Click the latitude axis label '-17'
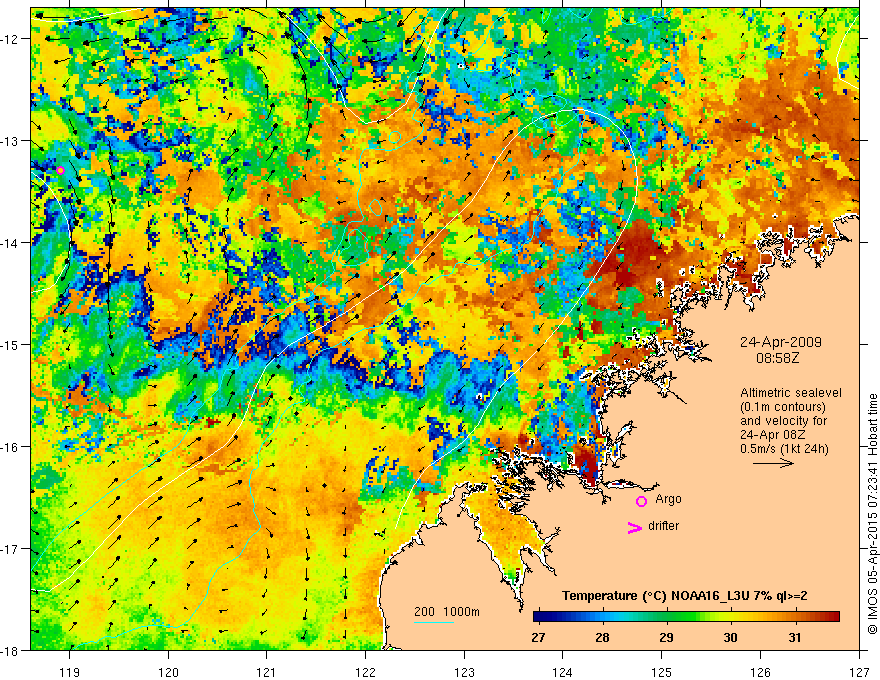Viewport: 880px width, 680px height. coord(11,549)
